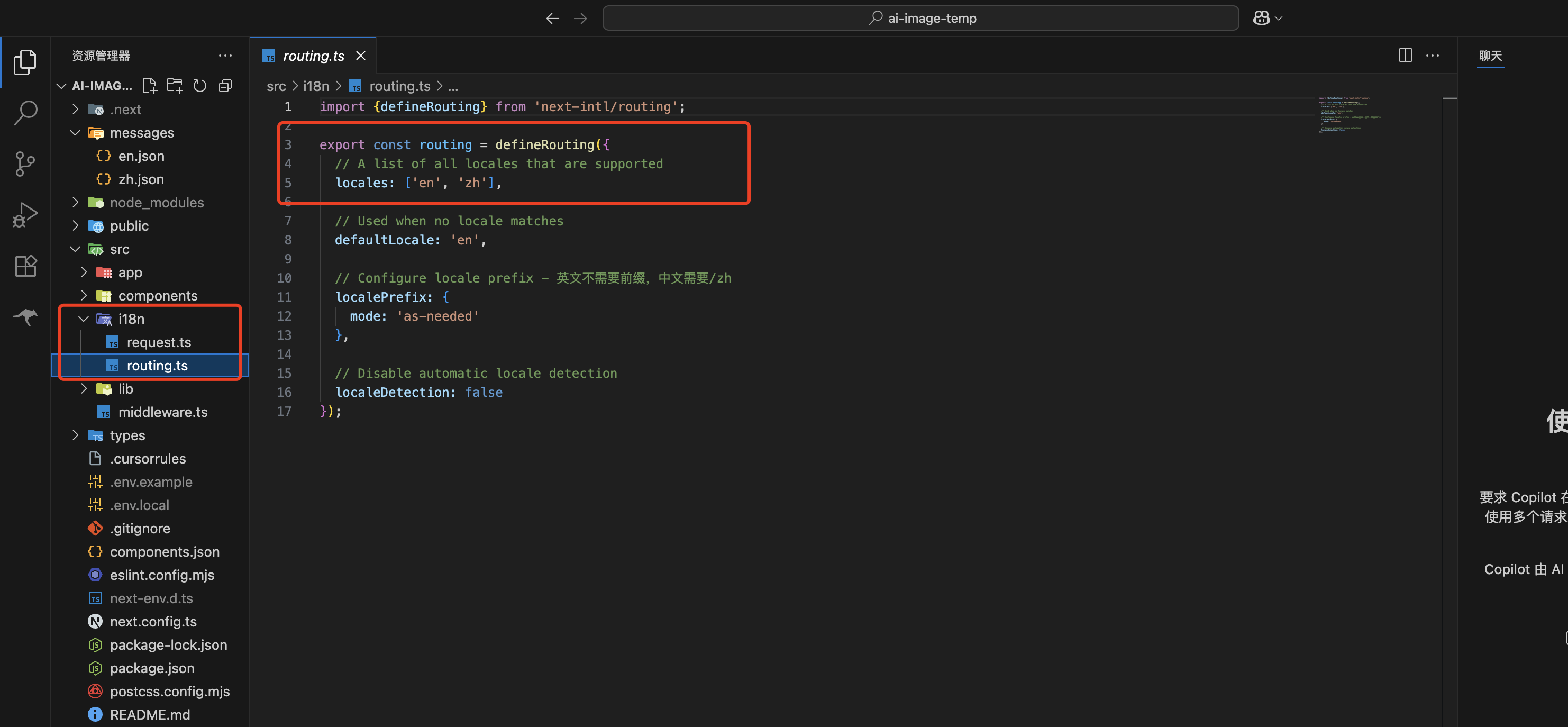
Task: Open the .cursorrules file
Action: click(149, 459)
